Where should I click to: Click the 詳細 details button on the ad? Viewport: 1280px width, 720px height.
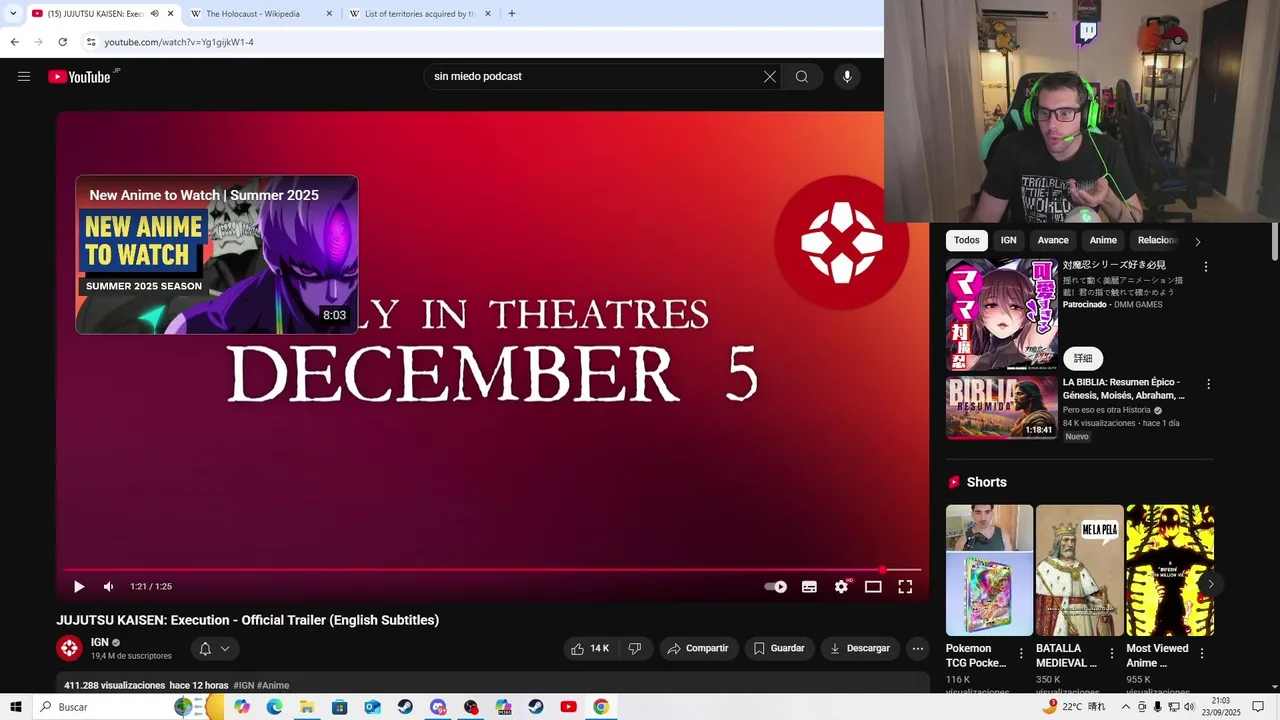tap(1083, 358)
